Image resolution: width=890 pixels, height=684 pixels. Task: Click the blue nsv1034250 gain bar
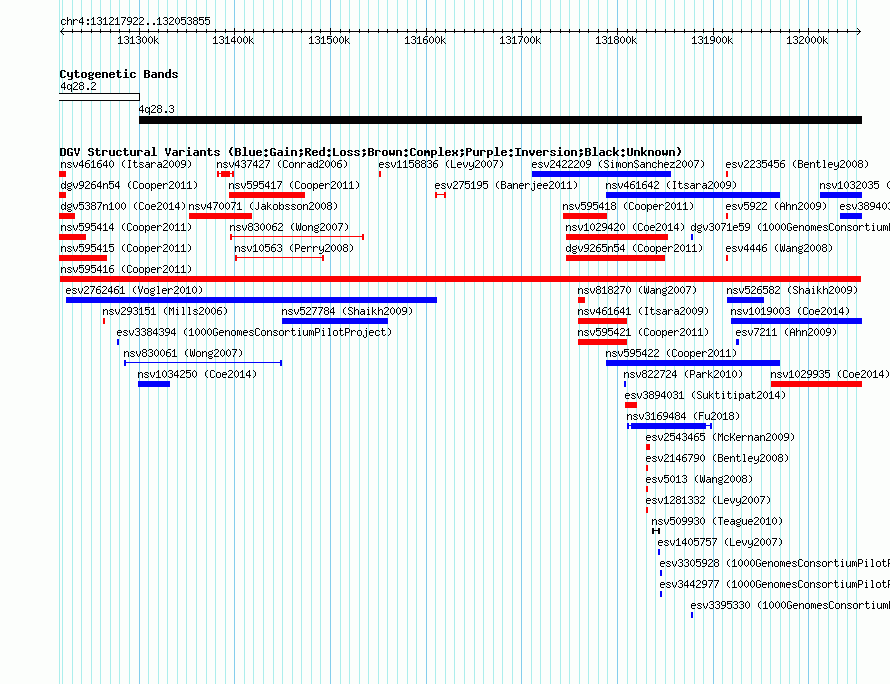click(154, 384)
